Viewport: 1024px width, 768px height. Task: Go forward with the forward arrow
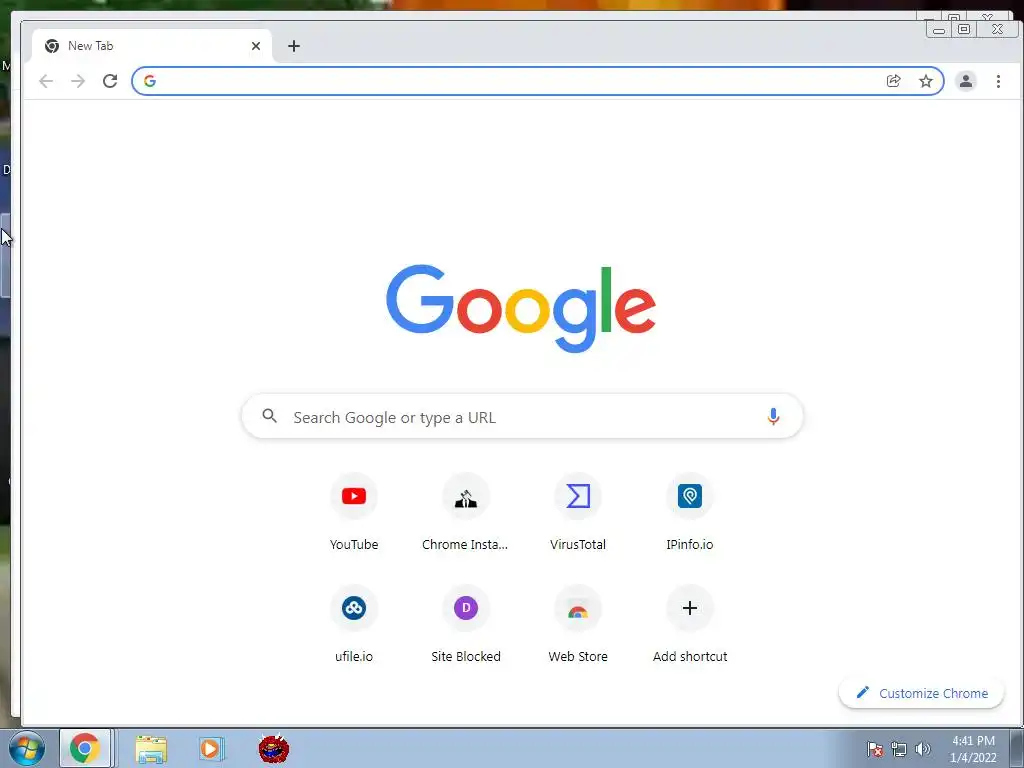[x=78, y=81]
